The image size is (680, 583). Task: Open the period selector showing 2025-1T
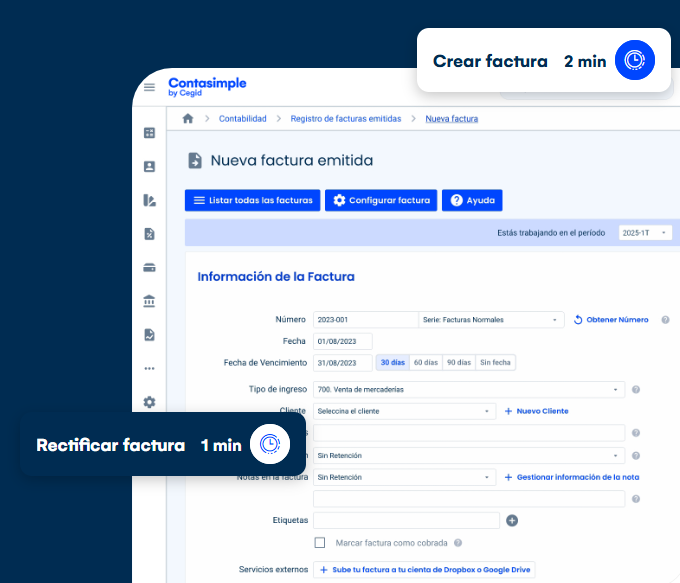(x=645, y=232)
